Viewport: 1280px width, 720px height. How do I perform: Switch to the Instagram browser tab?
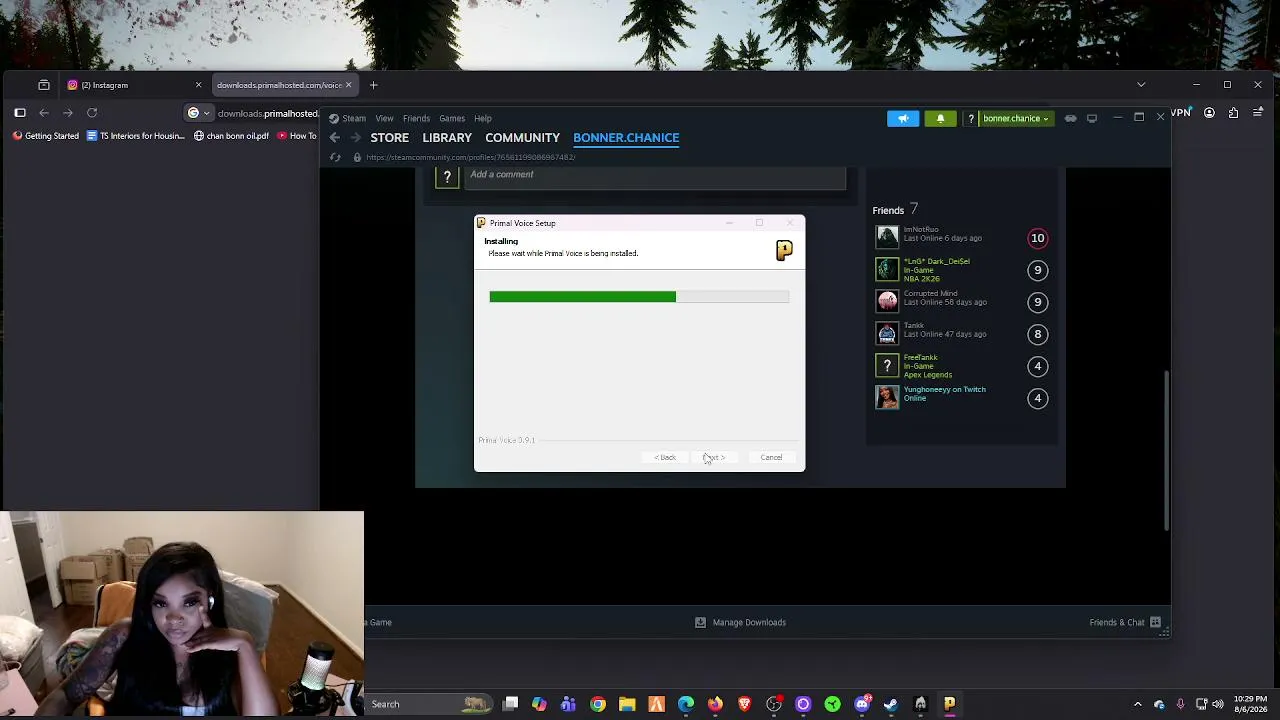tap(134, 85)
